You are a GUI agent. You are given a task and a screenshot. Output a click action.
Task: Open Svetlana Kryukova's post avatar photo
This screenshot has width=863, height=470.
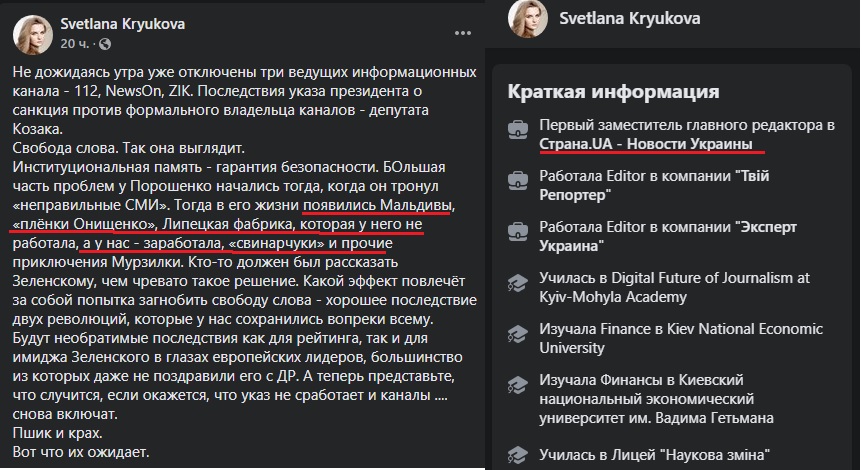click(32, 35)
